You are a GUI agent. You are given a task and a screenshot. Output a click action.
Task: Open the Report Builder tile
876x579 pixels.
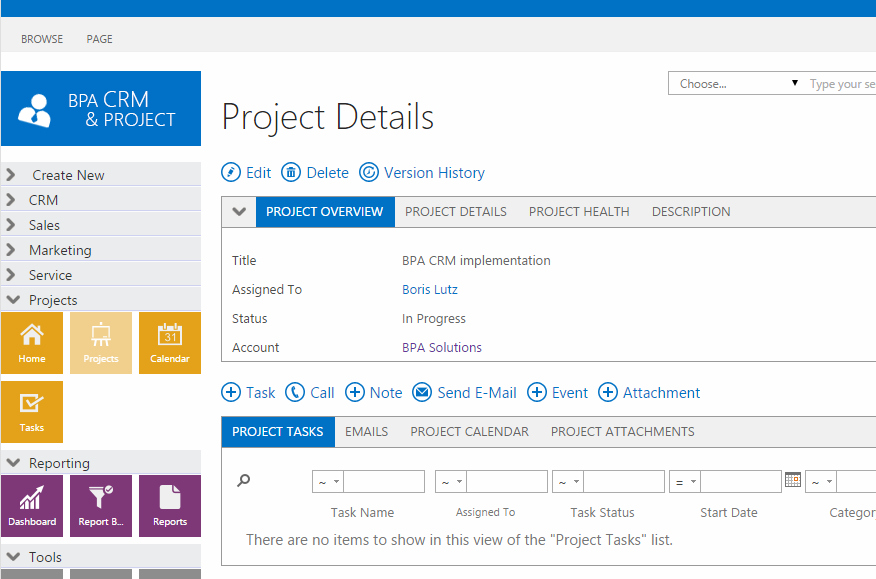pyautogui.click(x=101, y=506)
